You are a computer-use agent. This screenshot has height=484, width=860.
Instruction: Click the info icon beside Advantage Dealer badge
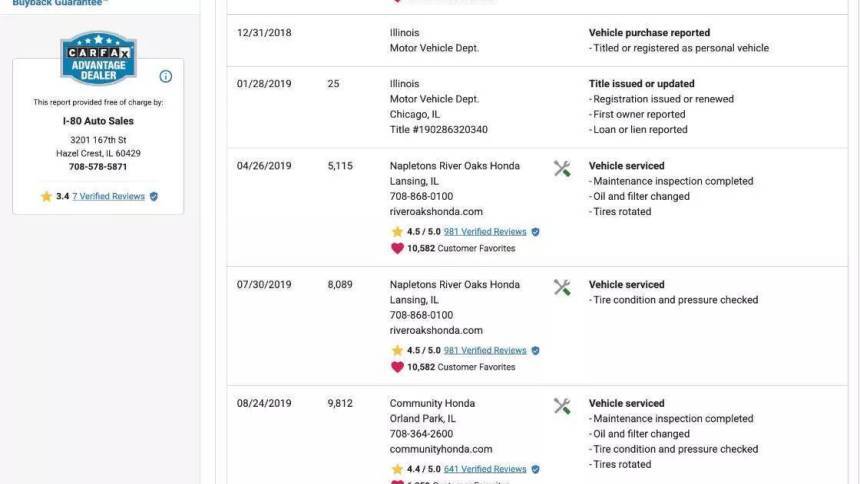coord(166,76)
